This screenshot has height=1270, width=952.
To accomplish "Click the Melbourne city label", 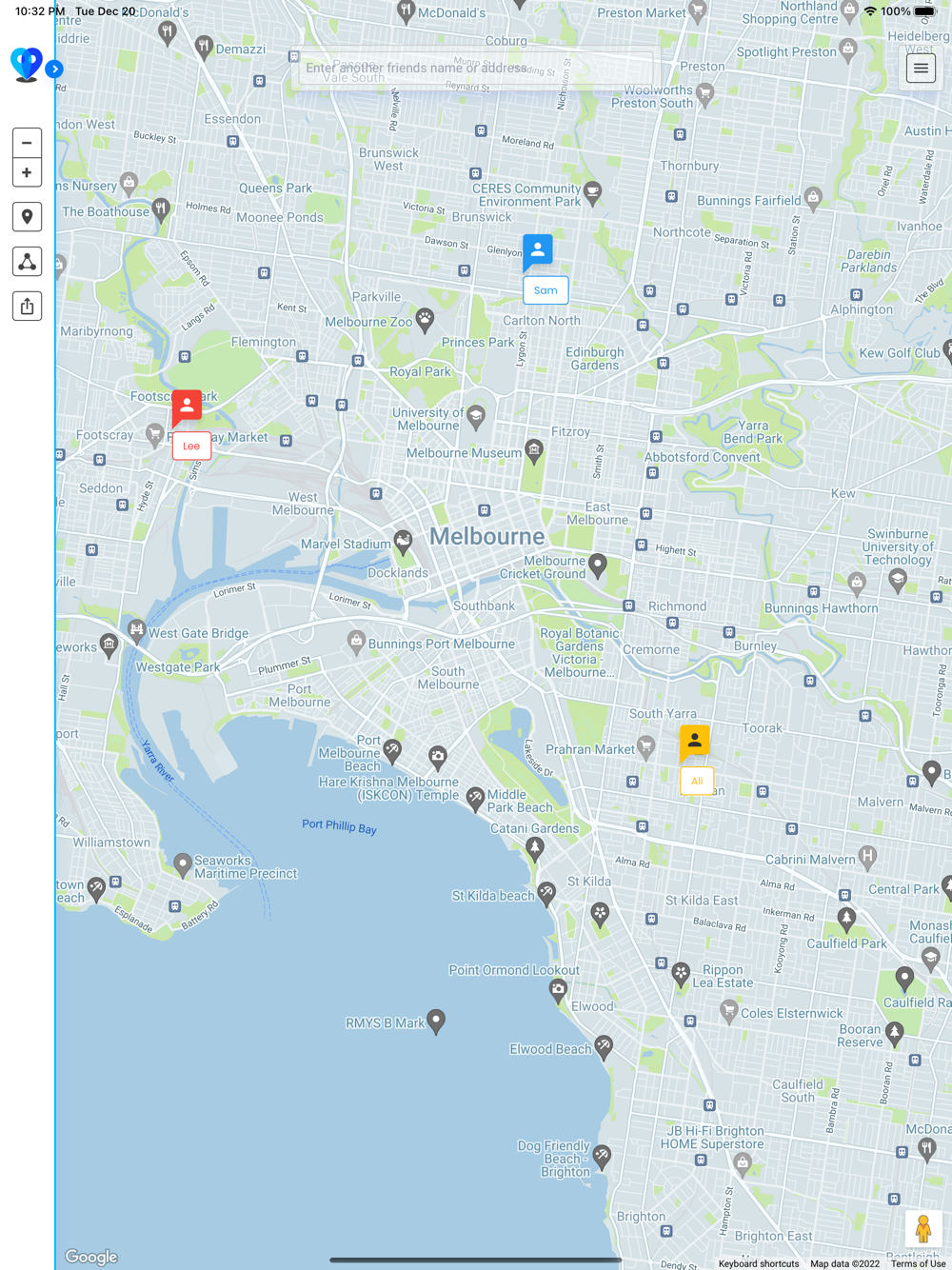I will [487, 536].
